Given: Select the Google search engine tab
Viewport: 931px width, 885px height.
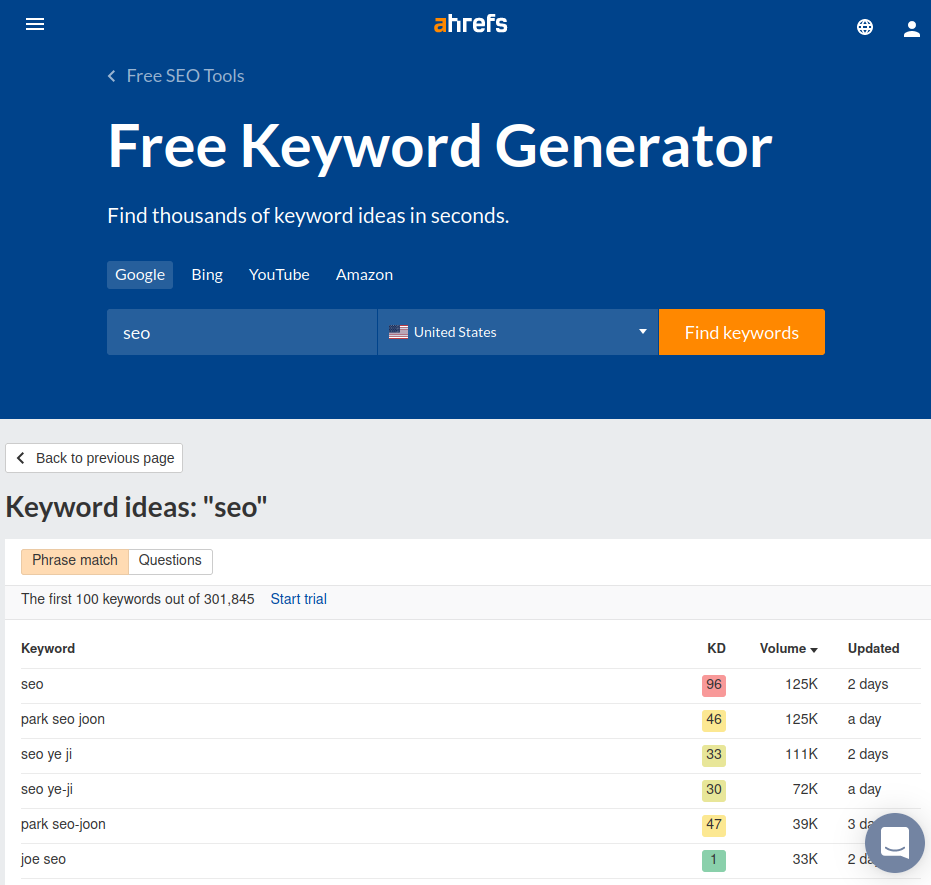Looking at the screenshot, I should tap(140, 275).
